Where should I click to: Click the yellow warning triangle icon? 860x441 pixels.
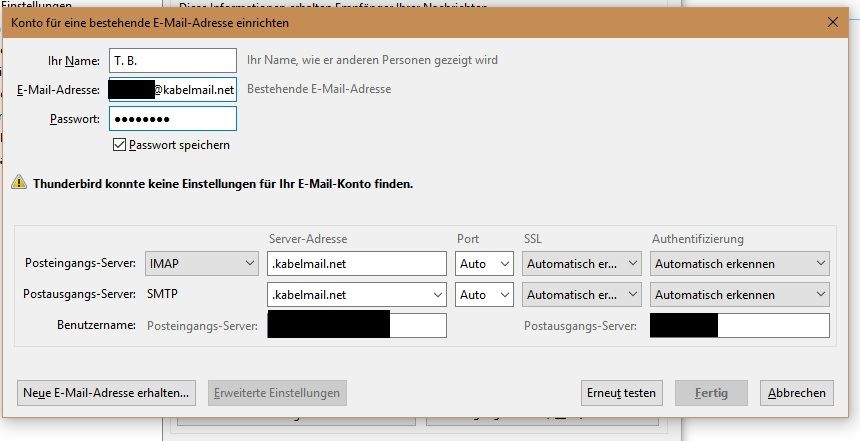click(x=18, y=183)
